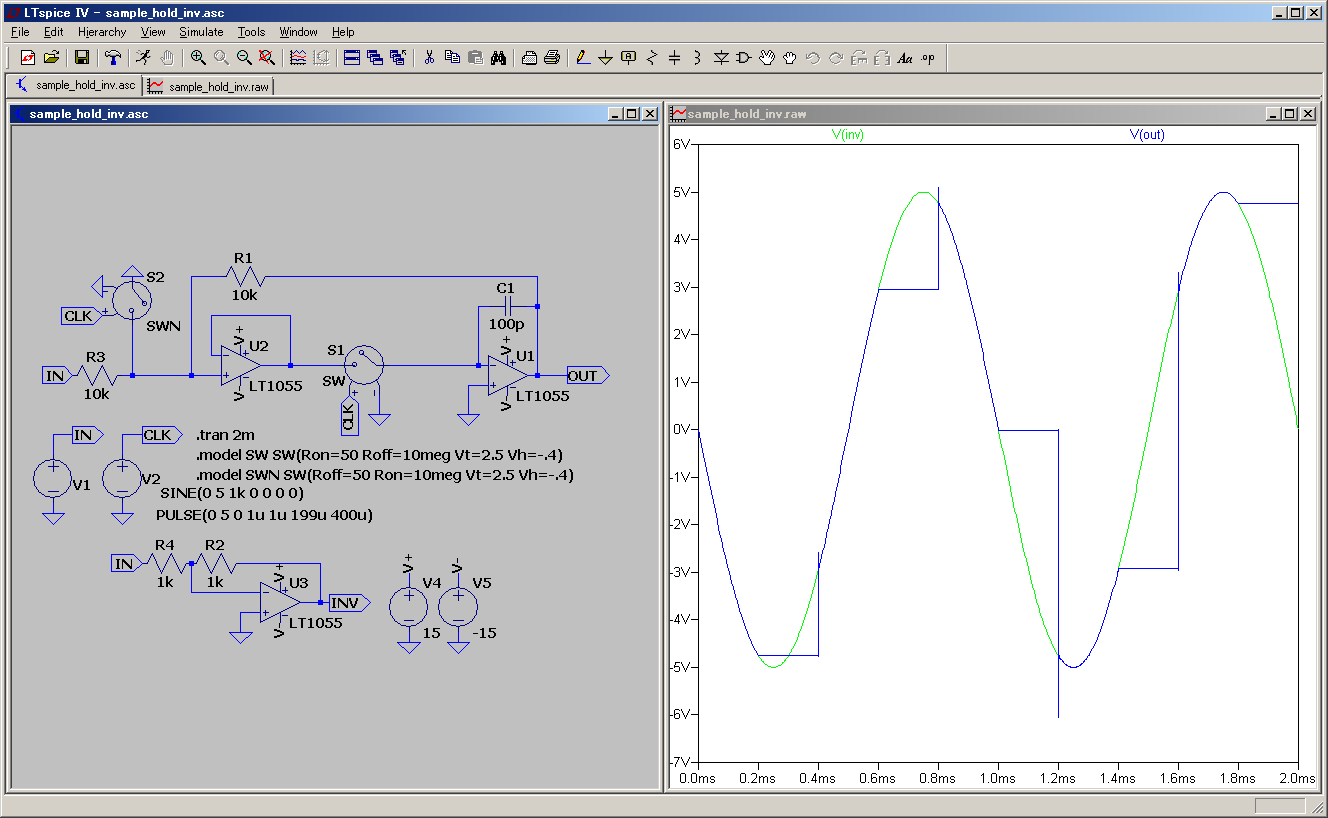Place a Ground symbol from toolbar
The height and width of the screenshot is (818, 1328).
pos(605,58)
